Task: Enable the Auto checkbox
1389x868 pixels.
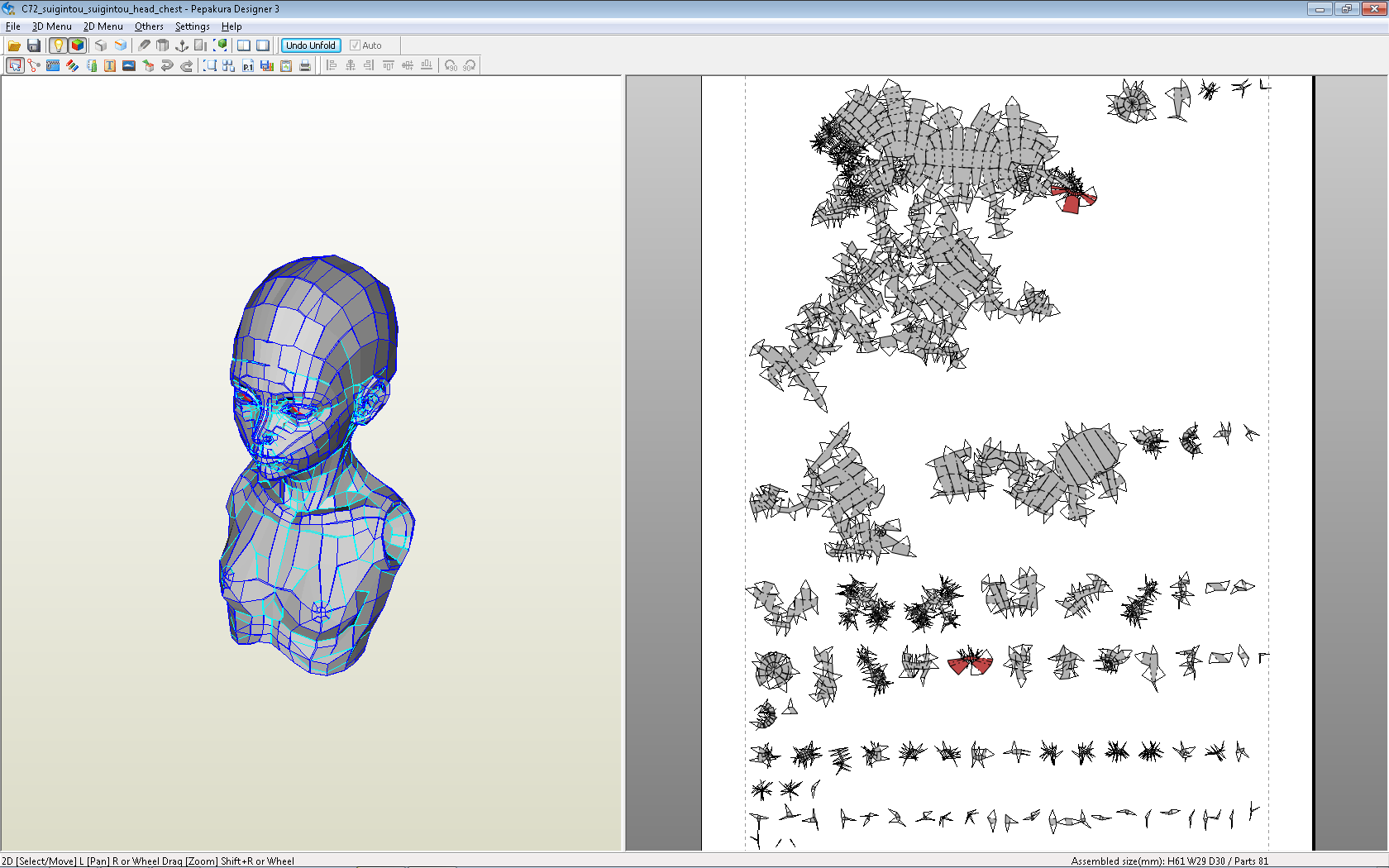Action: (x=356, y=45)
